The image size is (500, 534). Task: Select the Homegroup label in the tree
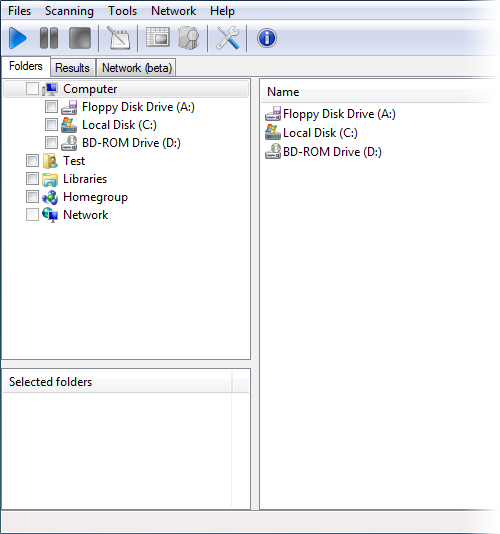(95, 197)
